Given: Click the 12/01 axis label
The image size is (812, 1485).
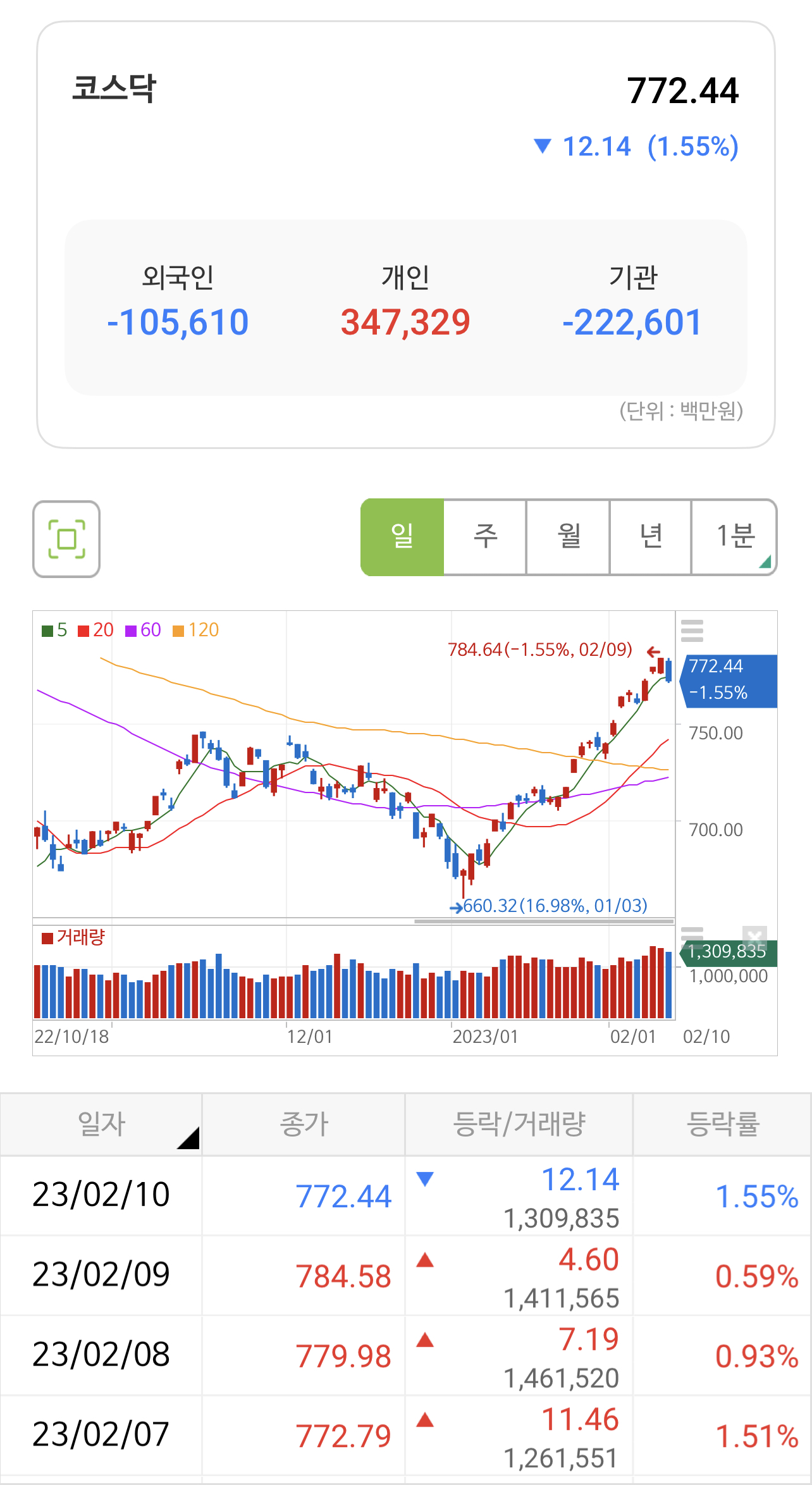Looking at the screenshot, I should point(309,1037).
